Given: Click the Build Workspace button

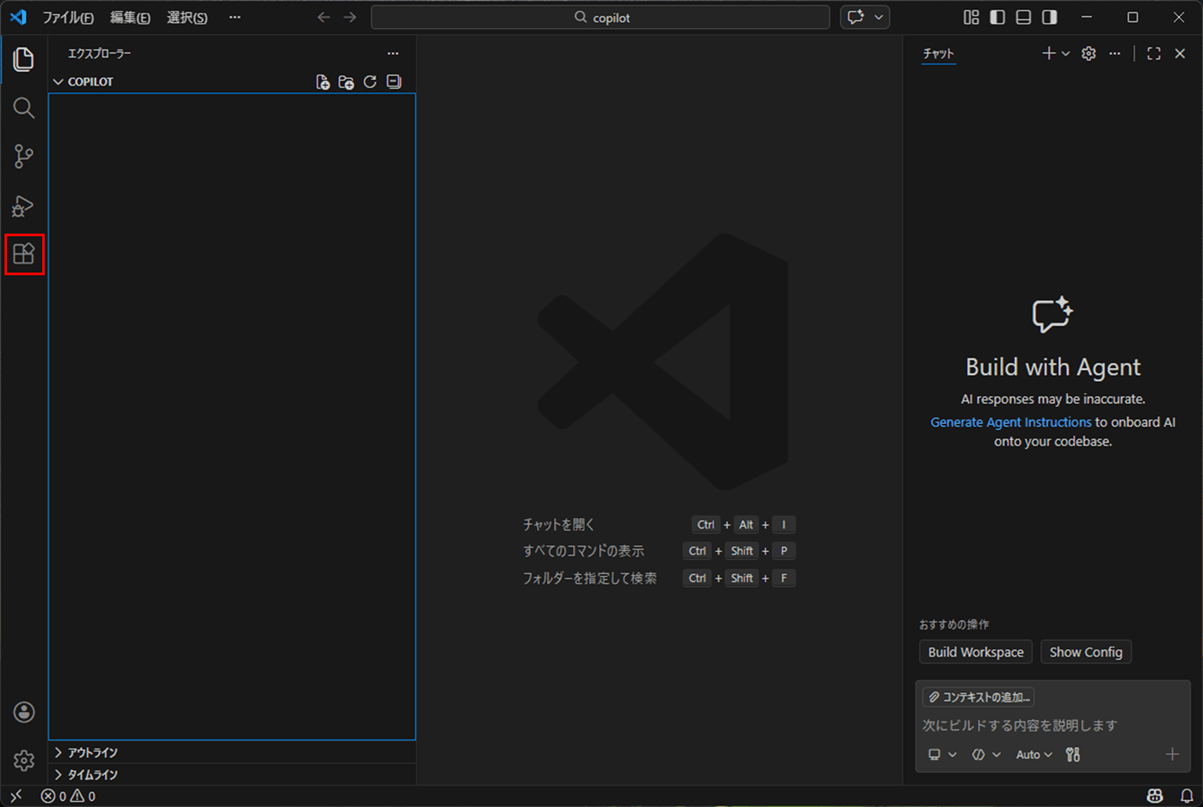Looking at the screenshot, I should coord(975,651).
